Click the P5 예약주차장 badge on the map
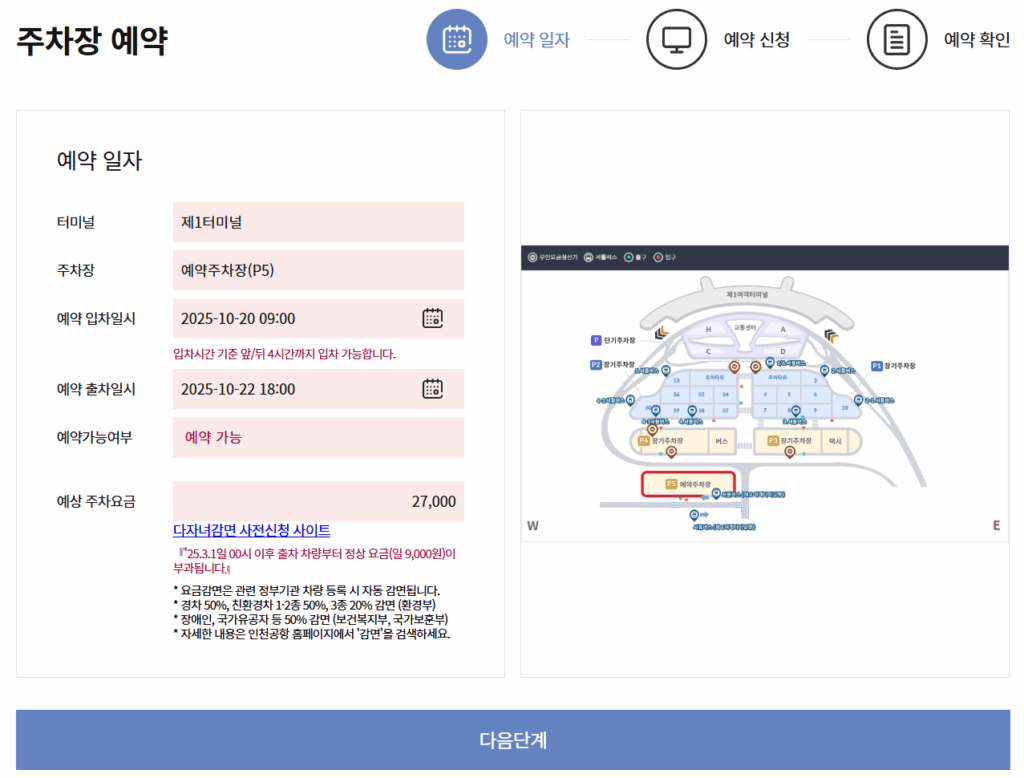 click(671, 484)
